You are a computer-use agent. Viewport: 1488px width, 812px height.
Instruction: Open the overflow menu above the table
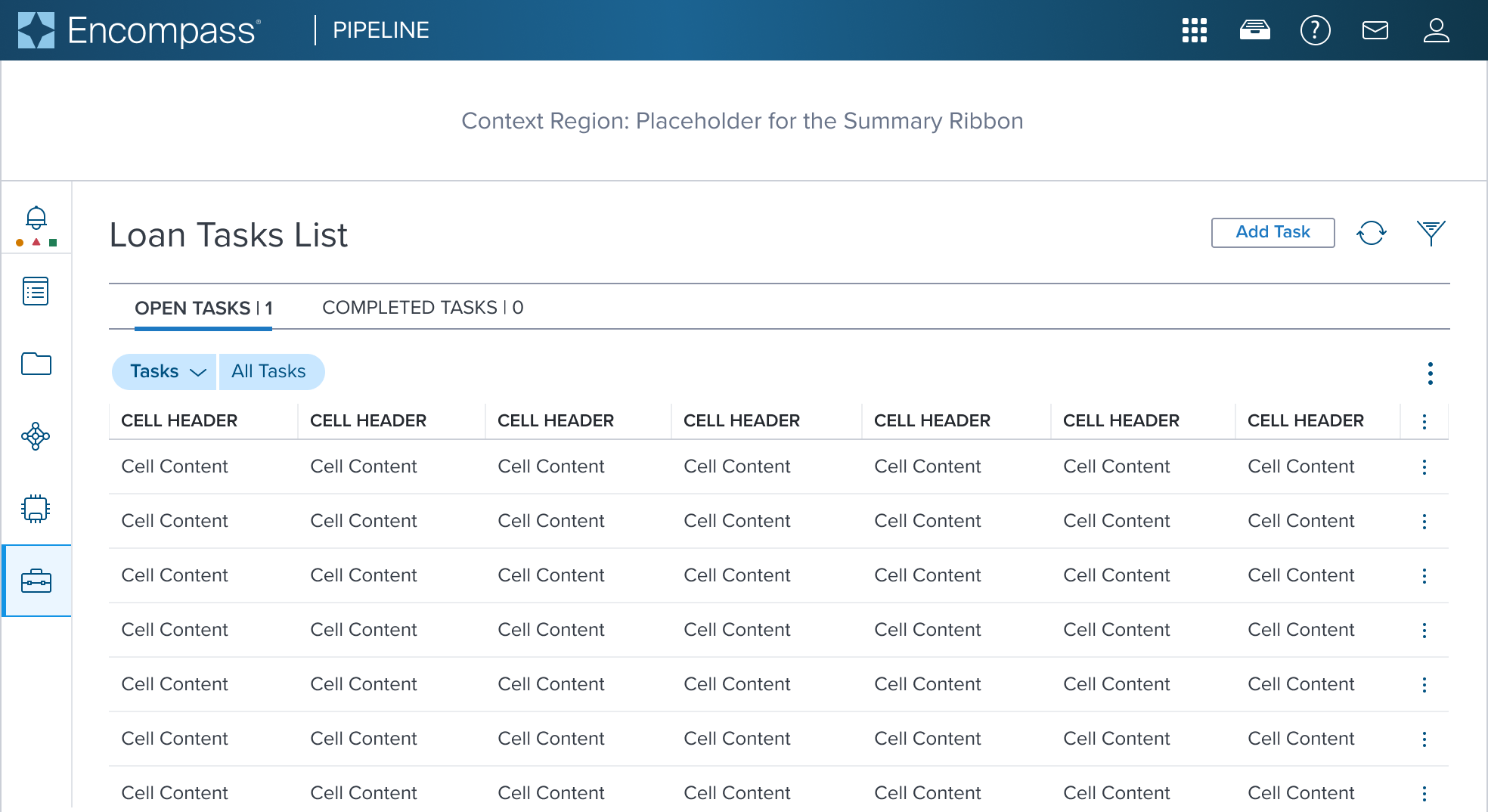click(1431, 373)
